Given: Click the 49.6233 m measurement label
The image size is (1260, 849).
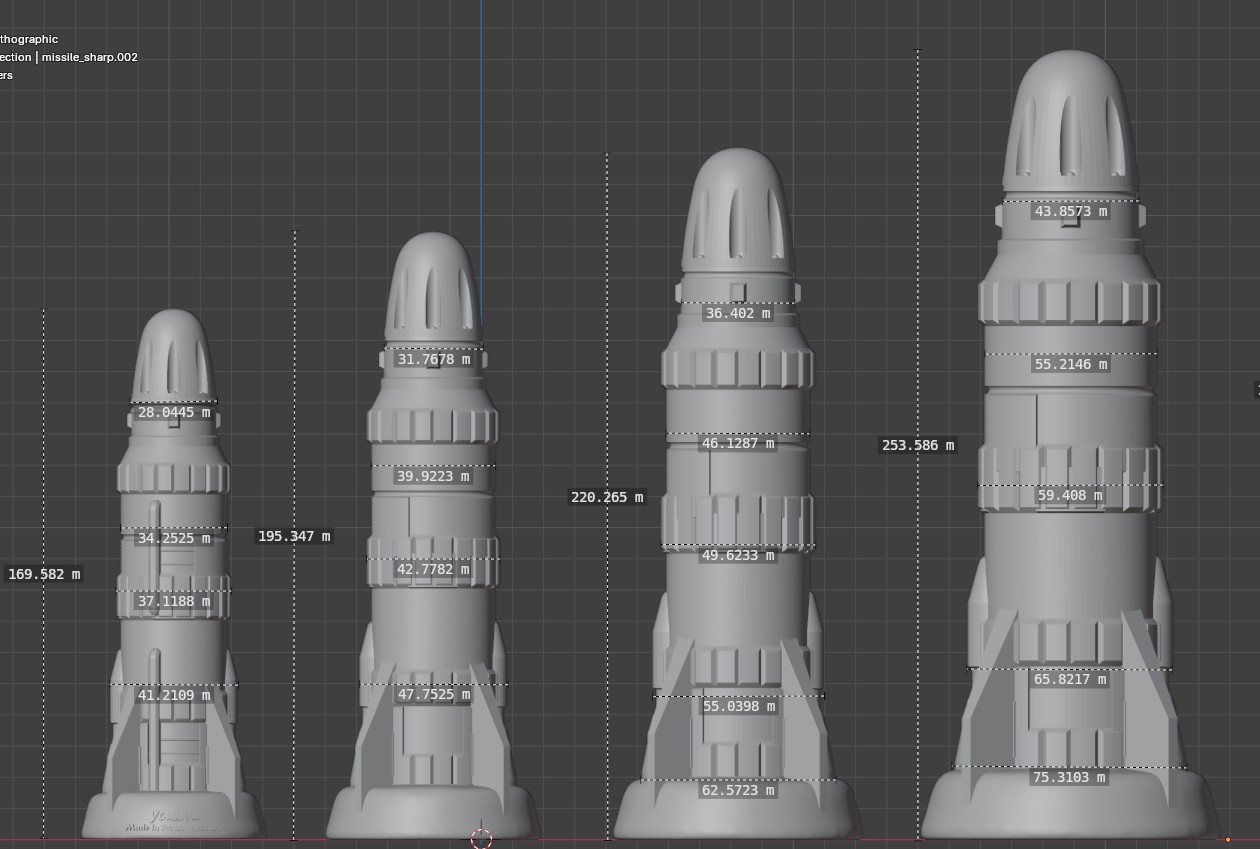Looking at the screenshot, I should pyautogui.click(x=738, y=555).
